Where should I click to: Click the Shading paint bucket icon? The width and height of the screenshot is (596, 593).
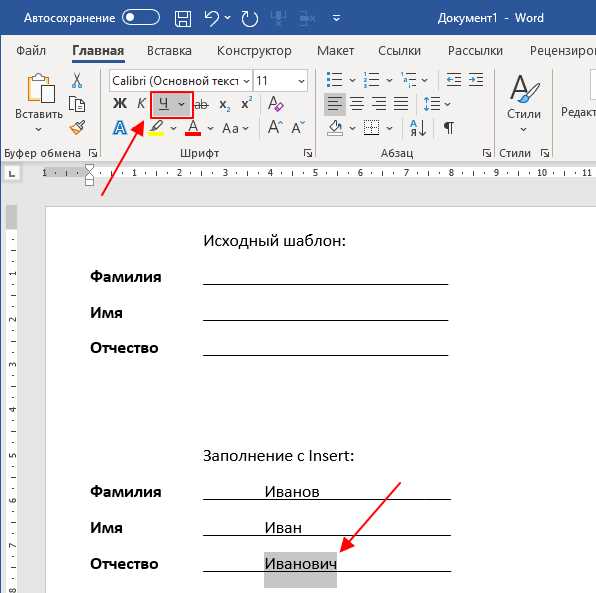click(335, 128)
